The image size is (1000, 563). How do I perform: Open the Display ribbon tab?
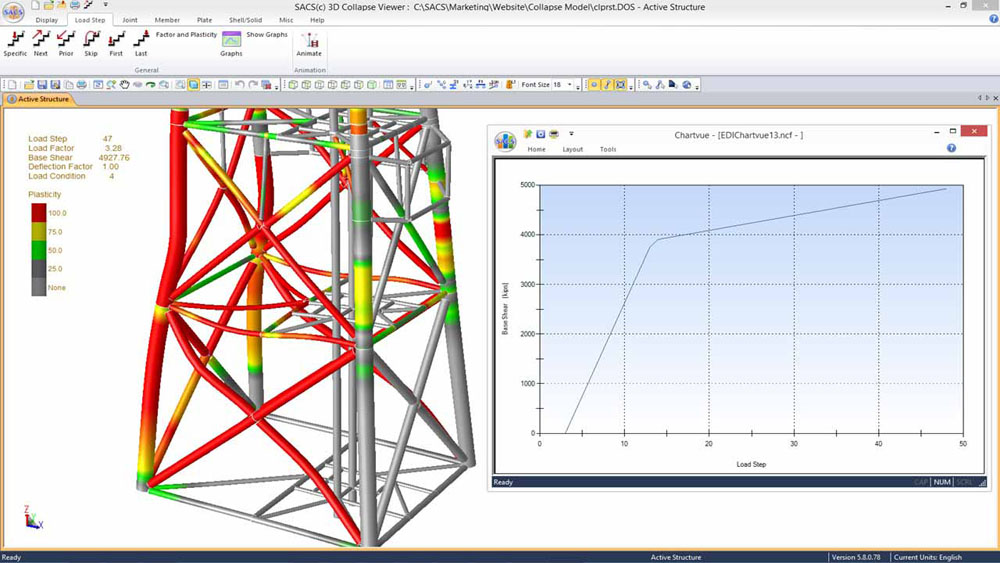coord(47,20)
